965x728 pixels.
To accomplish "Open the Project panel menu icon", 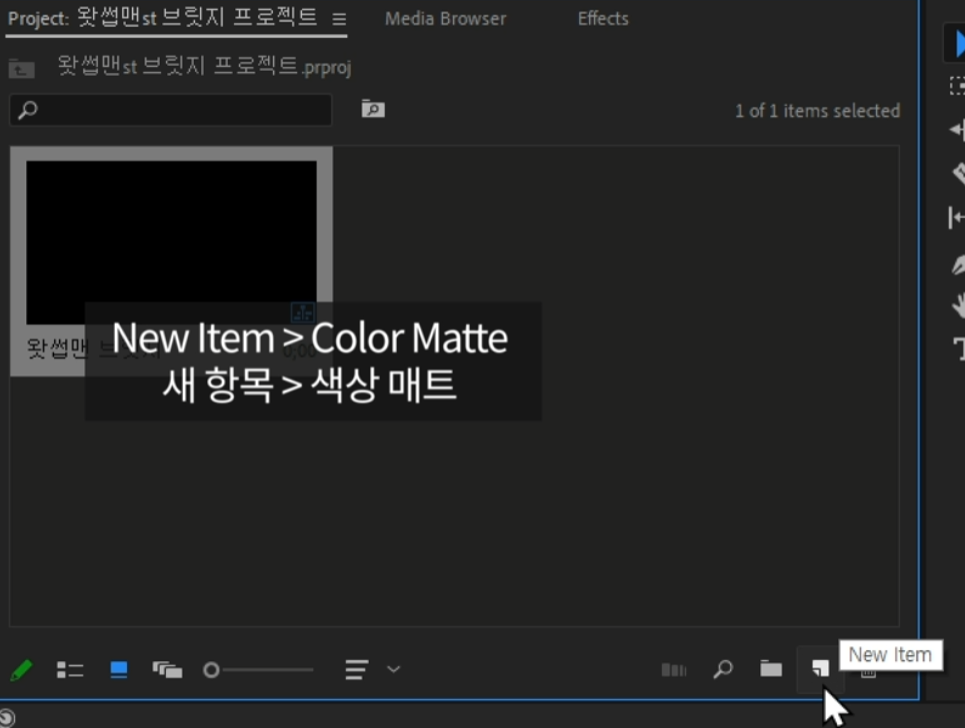I will (x=339, y=19).
